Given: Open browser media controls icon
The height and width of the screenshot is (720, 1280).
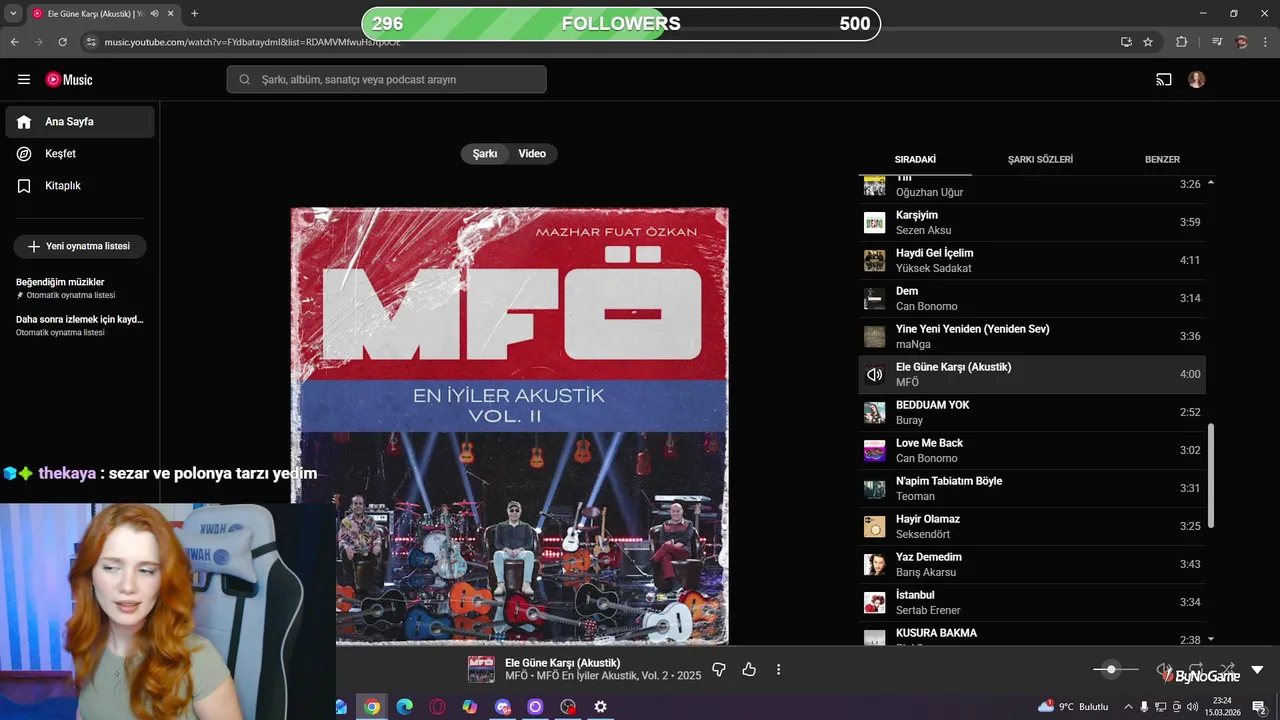Looking at the screenshot, I should click(1217, 42).
